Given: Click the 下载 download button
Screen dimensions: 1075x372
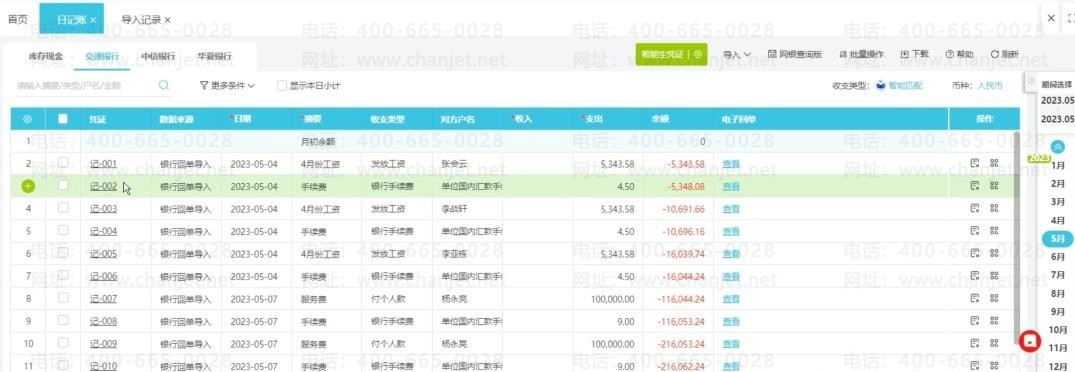Looking at the screenshot, I should [915, 54].
